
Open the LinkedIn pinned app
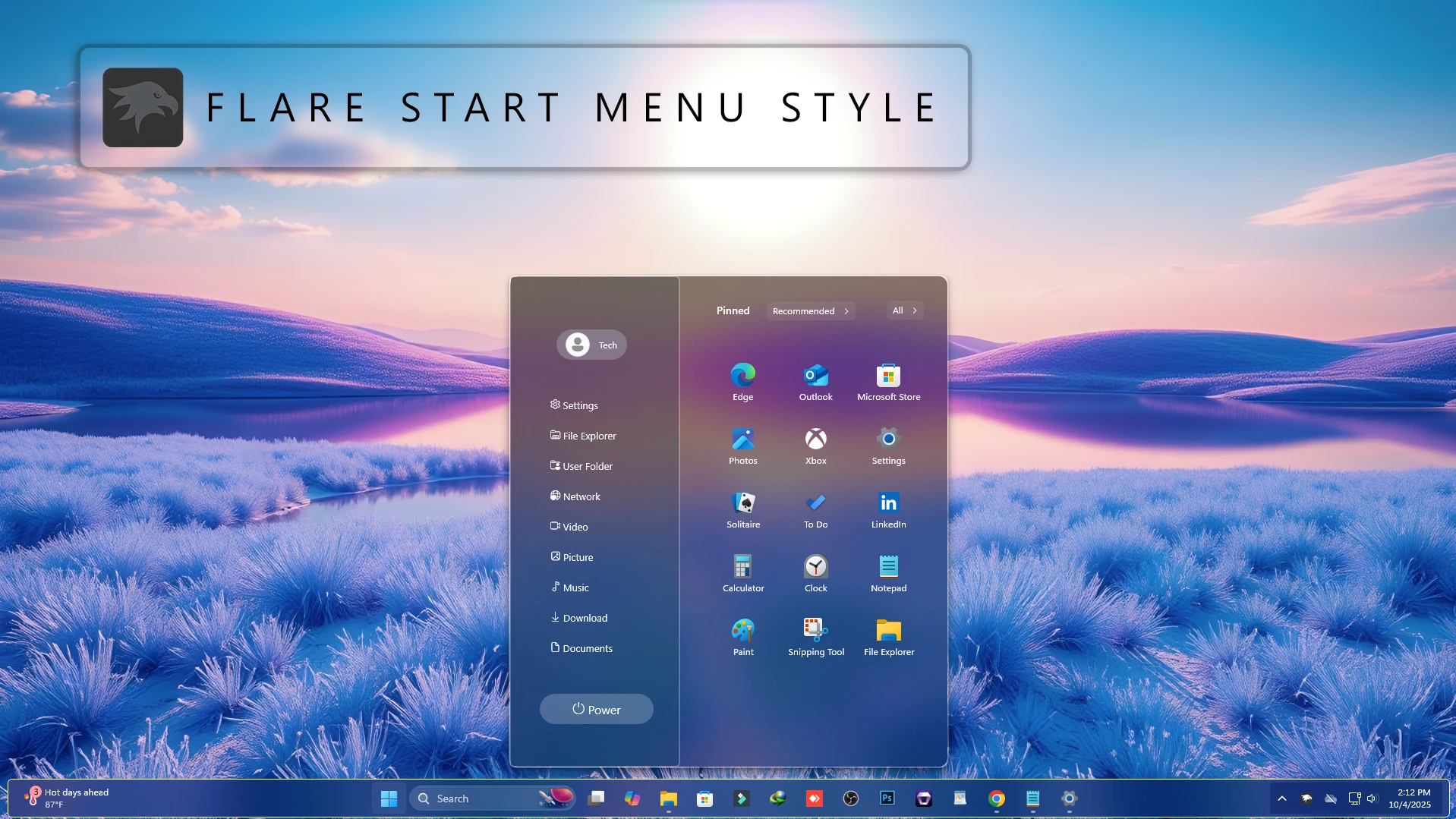coord(888,509)
